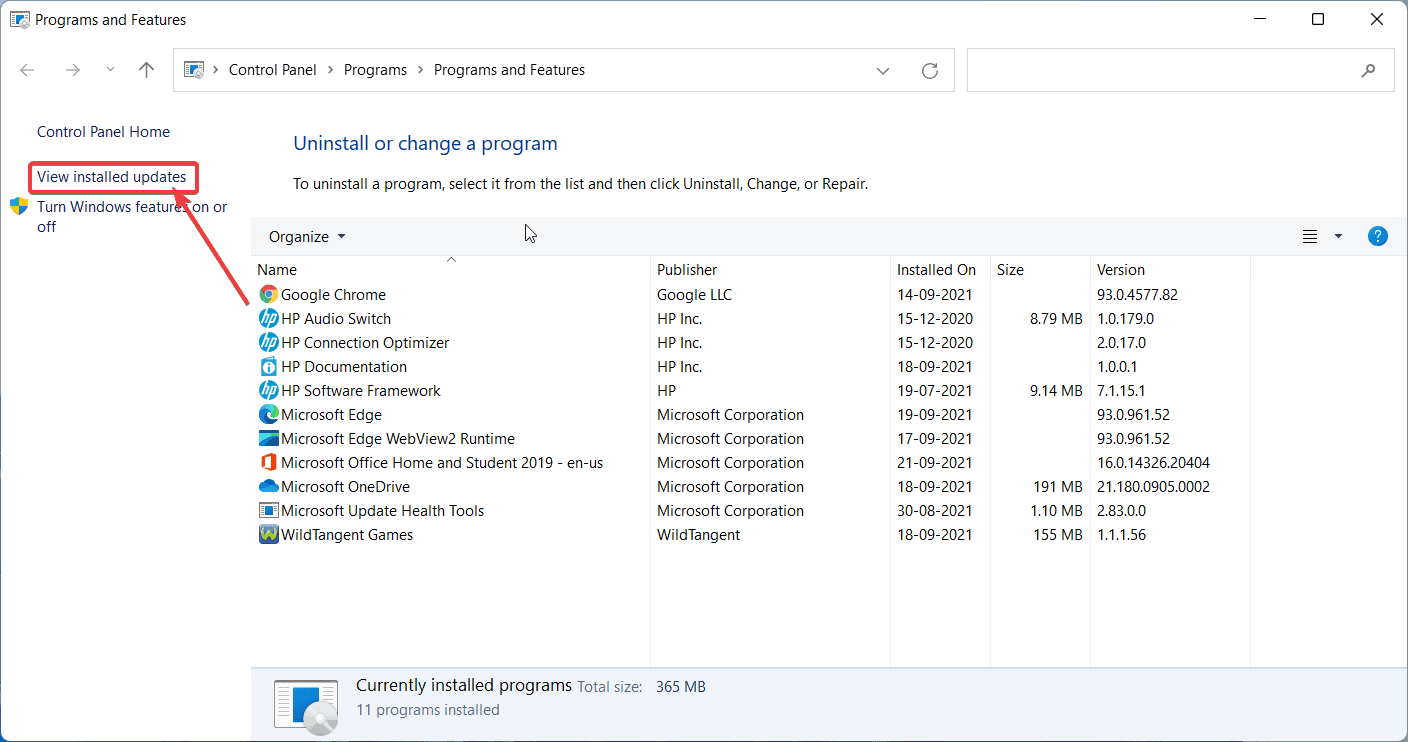Screen dimensions: 1408x742
Task: Click the Microsoft Update Health Tools icon
Action: pos(268,510)
